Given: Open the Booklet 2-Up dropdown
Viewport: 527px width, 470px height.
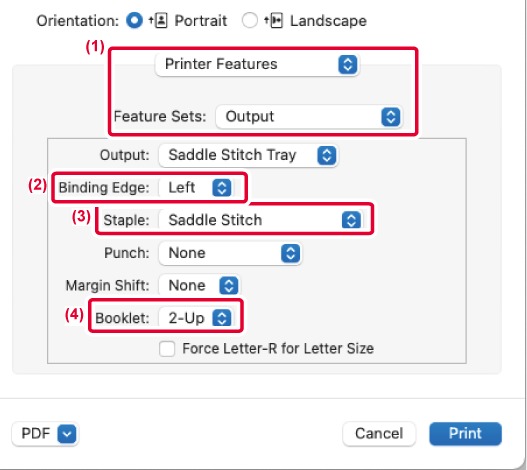Looking at the screenshot, I should point(196,318).
